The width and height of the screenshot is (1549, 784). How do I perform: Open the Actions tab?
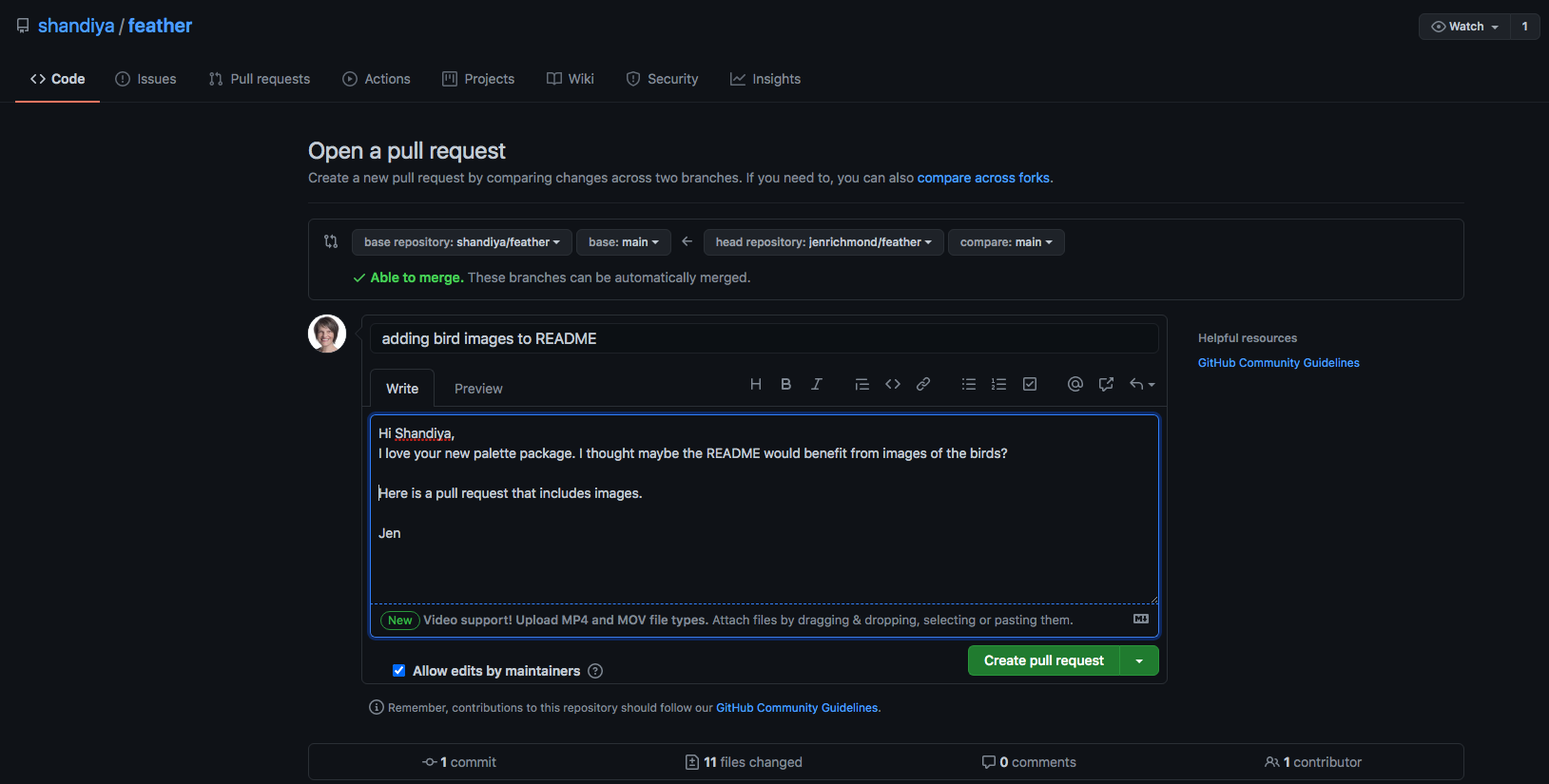pyautogui.click(x=377, y=79)
